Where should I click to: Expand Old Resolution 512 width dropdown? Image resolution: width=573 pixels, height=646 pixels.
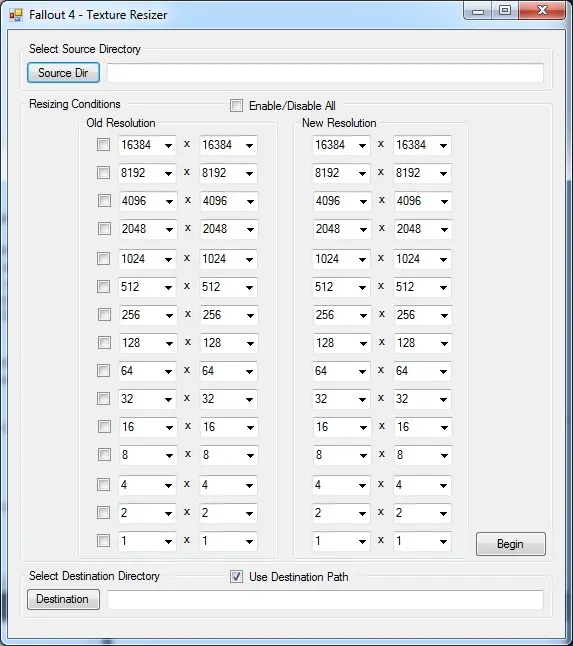147,288
